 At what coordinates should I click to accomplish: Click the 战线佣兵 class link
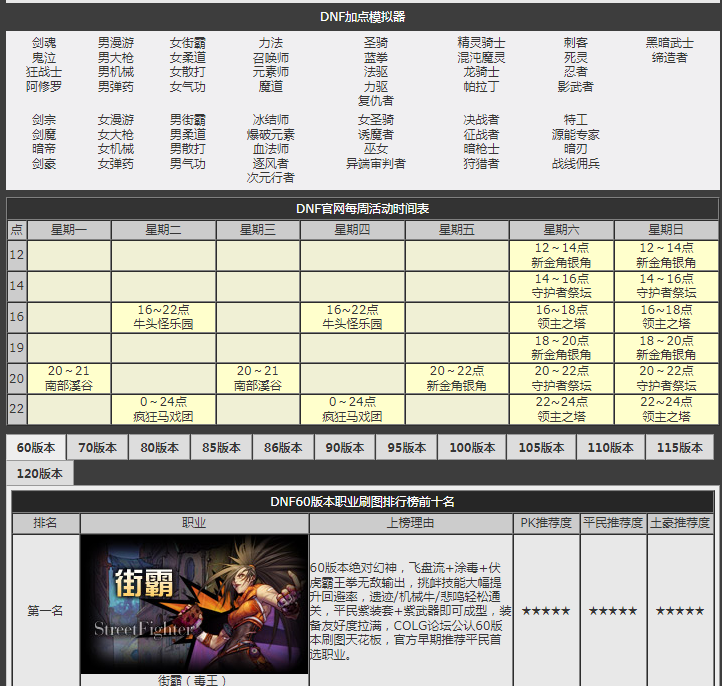coord(576,164)
